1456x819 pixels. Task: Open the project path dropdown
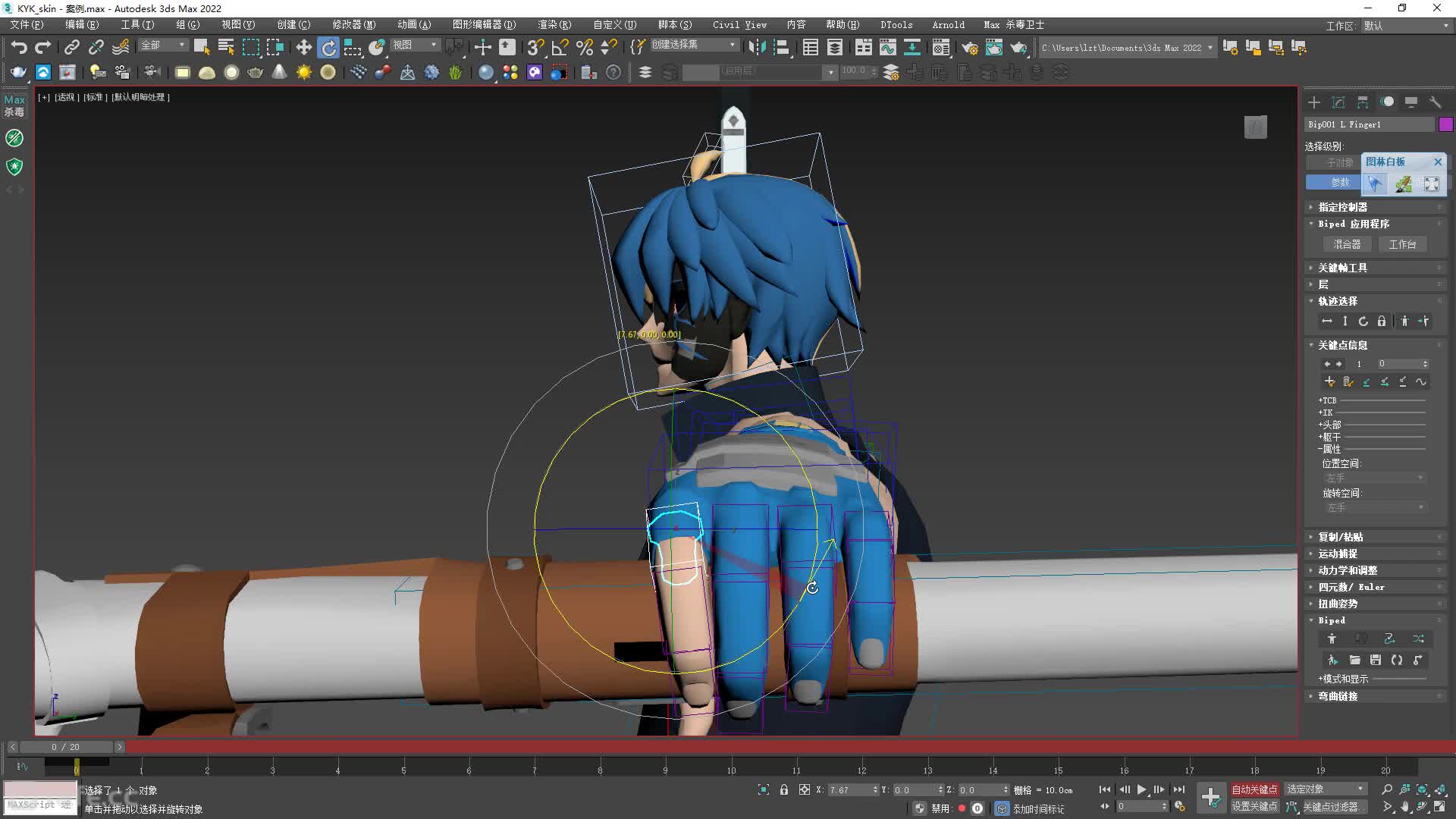[1127, 47]
